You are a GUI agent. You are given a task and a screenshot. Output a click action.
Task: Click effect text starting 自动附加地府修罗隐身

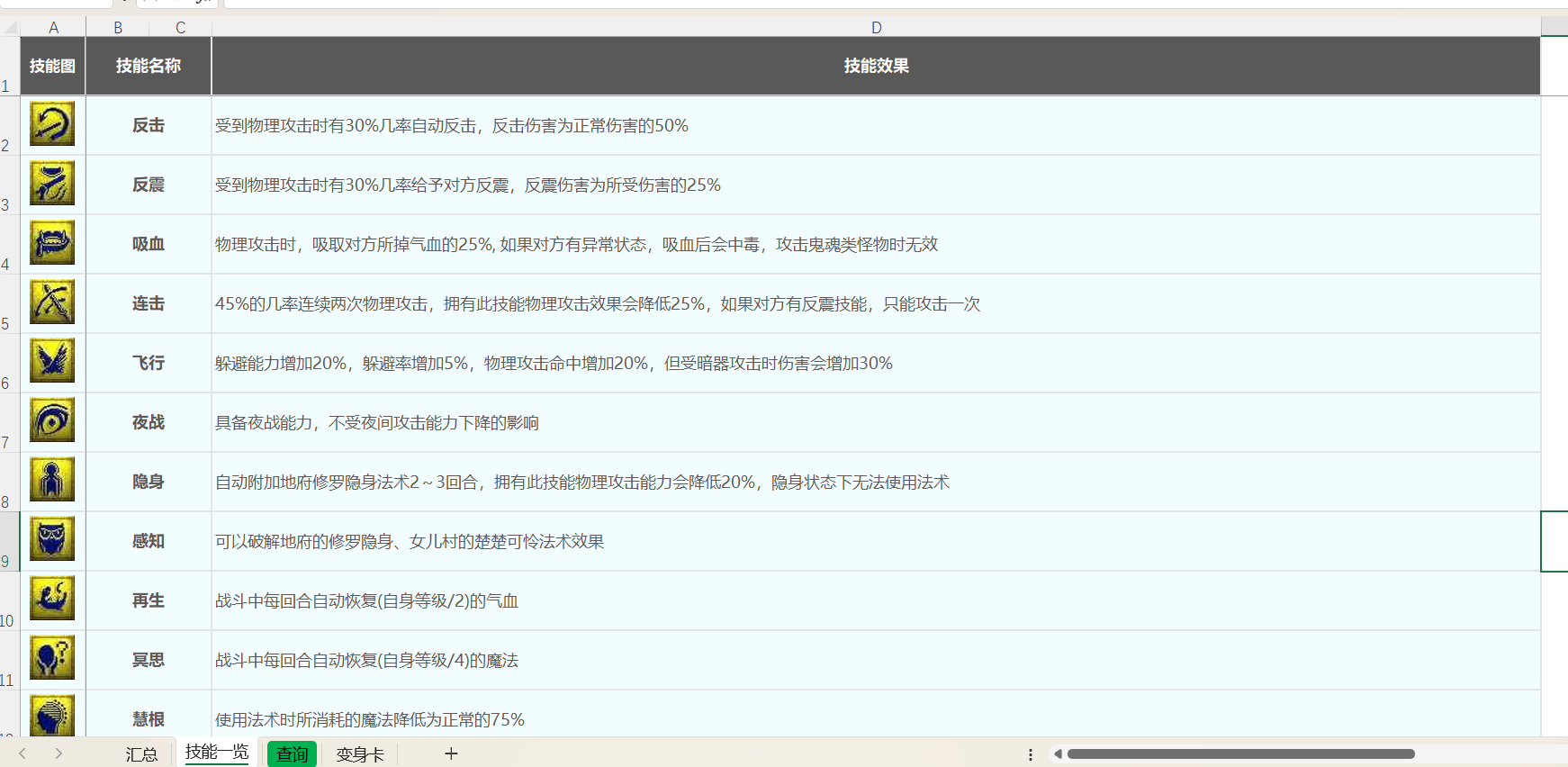[582, 483]
